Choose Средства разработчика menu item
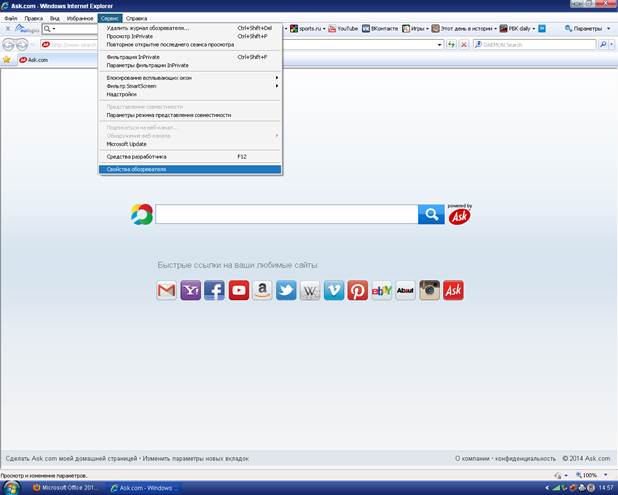618x495 pixels. click(190, 157)
